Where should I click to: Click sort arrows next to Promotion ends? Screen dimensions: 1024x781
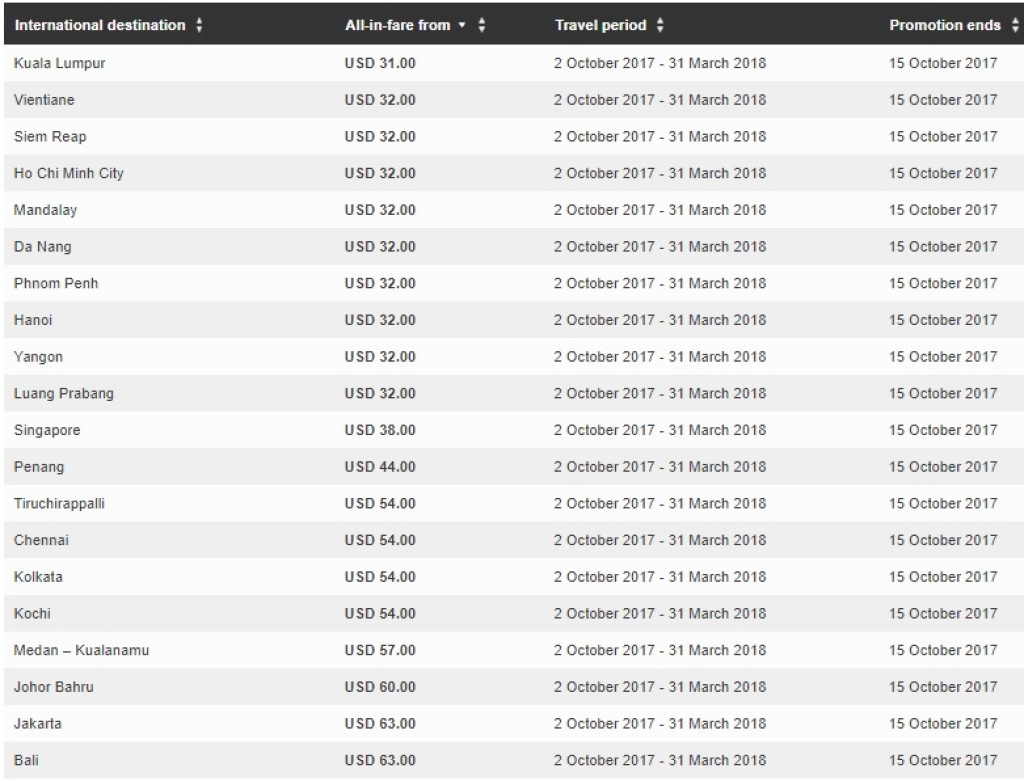coord(1016,25)
